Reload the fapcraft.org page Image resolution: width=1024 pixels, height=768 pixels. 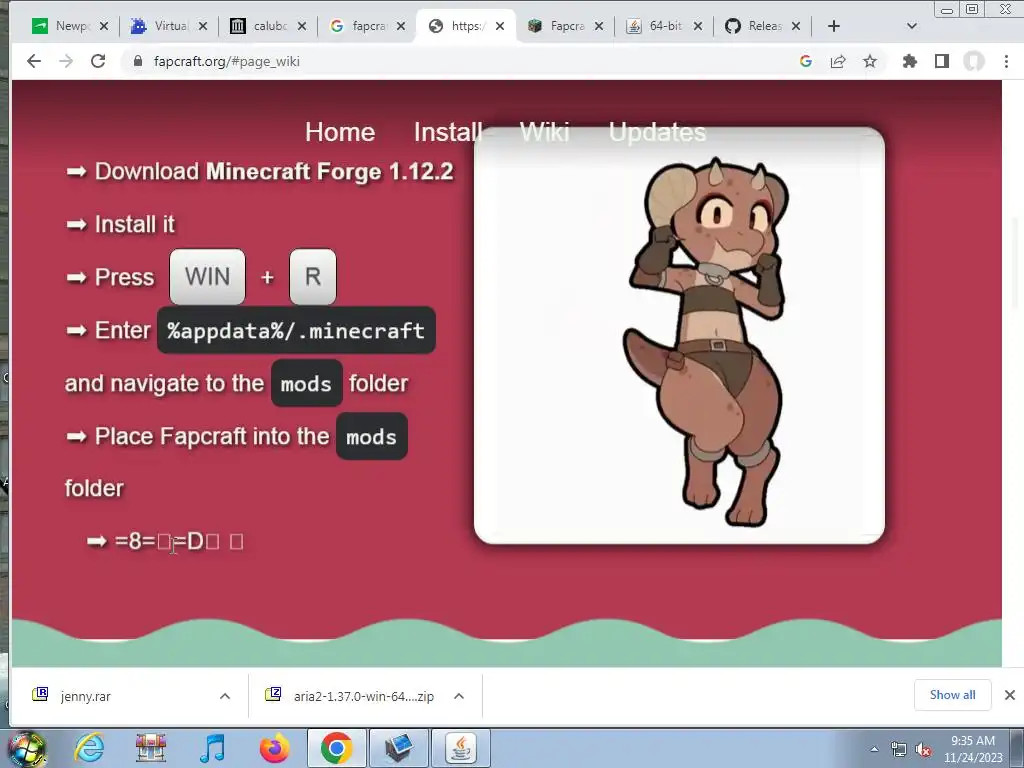click(x=98, y=61)
